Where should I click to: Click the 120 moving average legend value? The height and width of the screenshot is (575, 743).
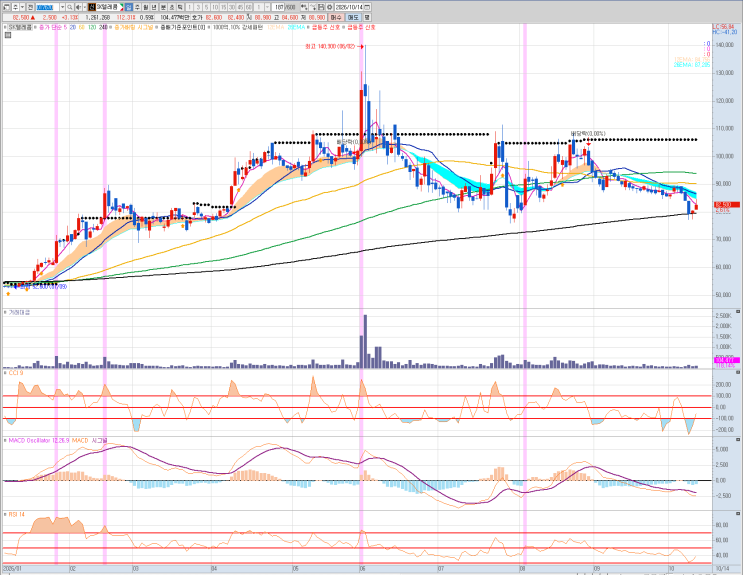point(91,27)
